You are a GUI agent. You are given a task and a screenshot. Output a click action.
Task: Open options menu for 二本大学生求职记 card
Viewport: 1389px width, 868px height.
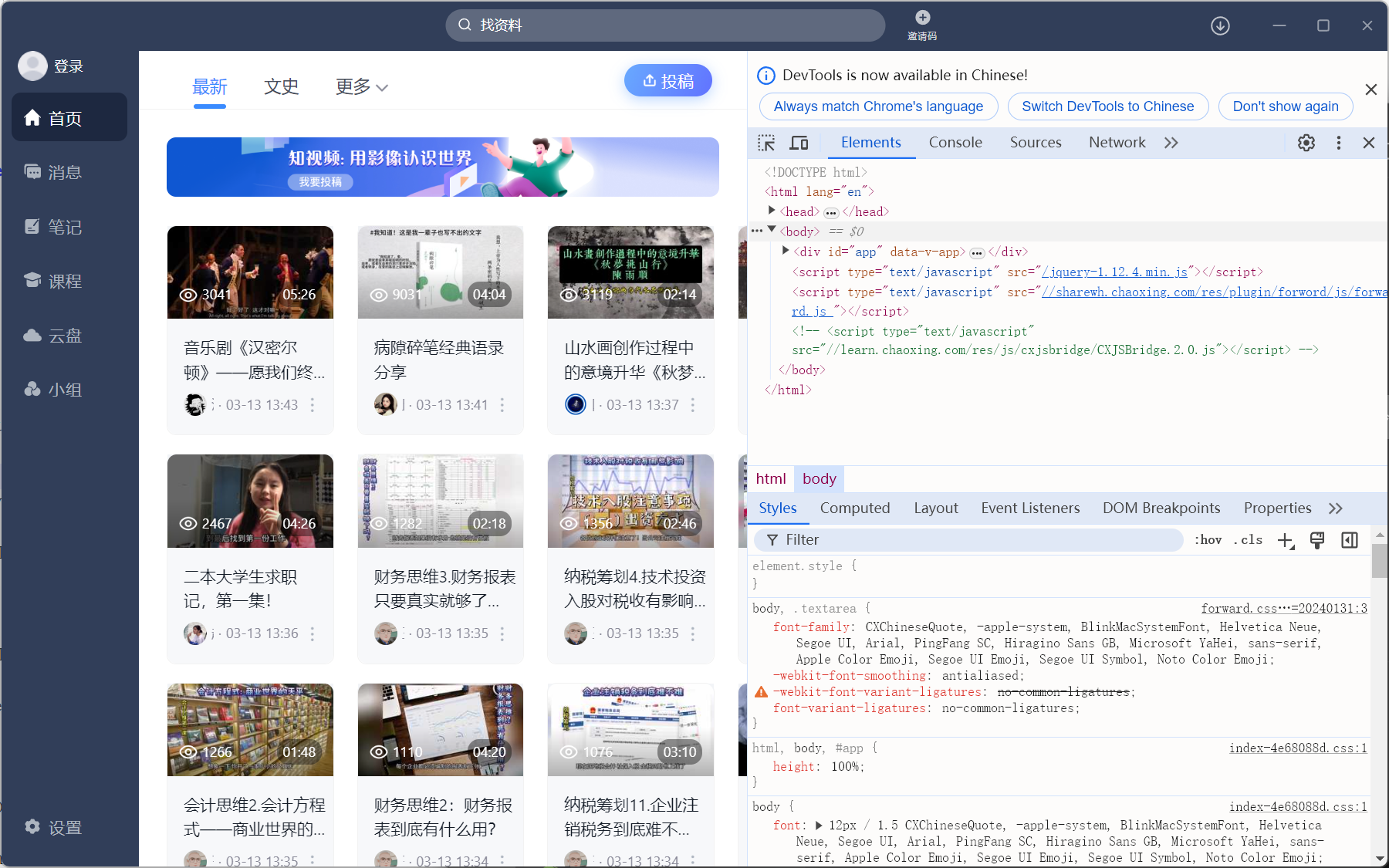(x=313, y=633)
